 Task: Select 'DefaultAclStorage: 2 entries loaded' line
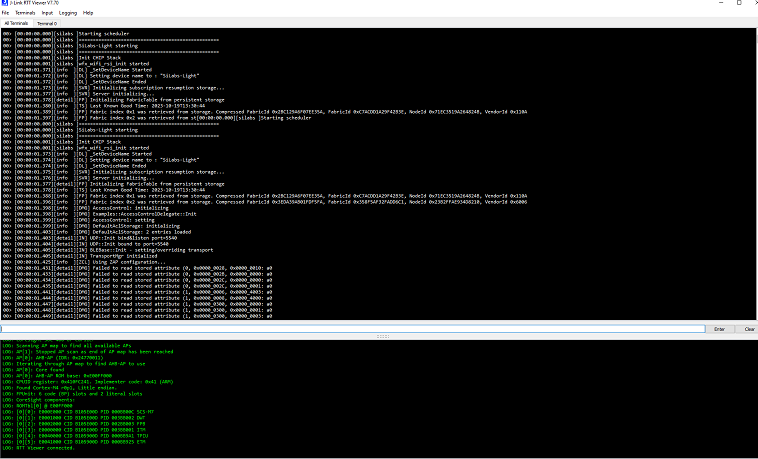point(97,232)
